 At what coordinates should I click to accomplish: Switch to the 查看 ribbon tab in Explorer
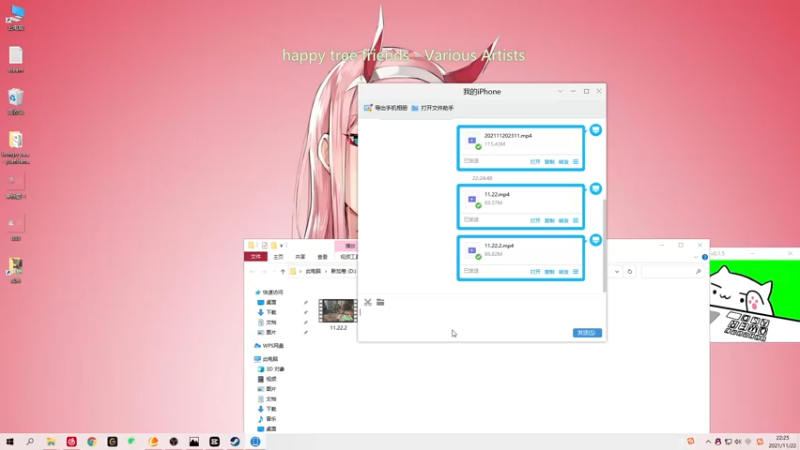click(x=322, y=257)
